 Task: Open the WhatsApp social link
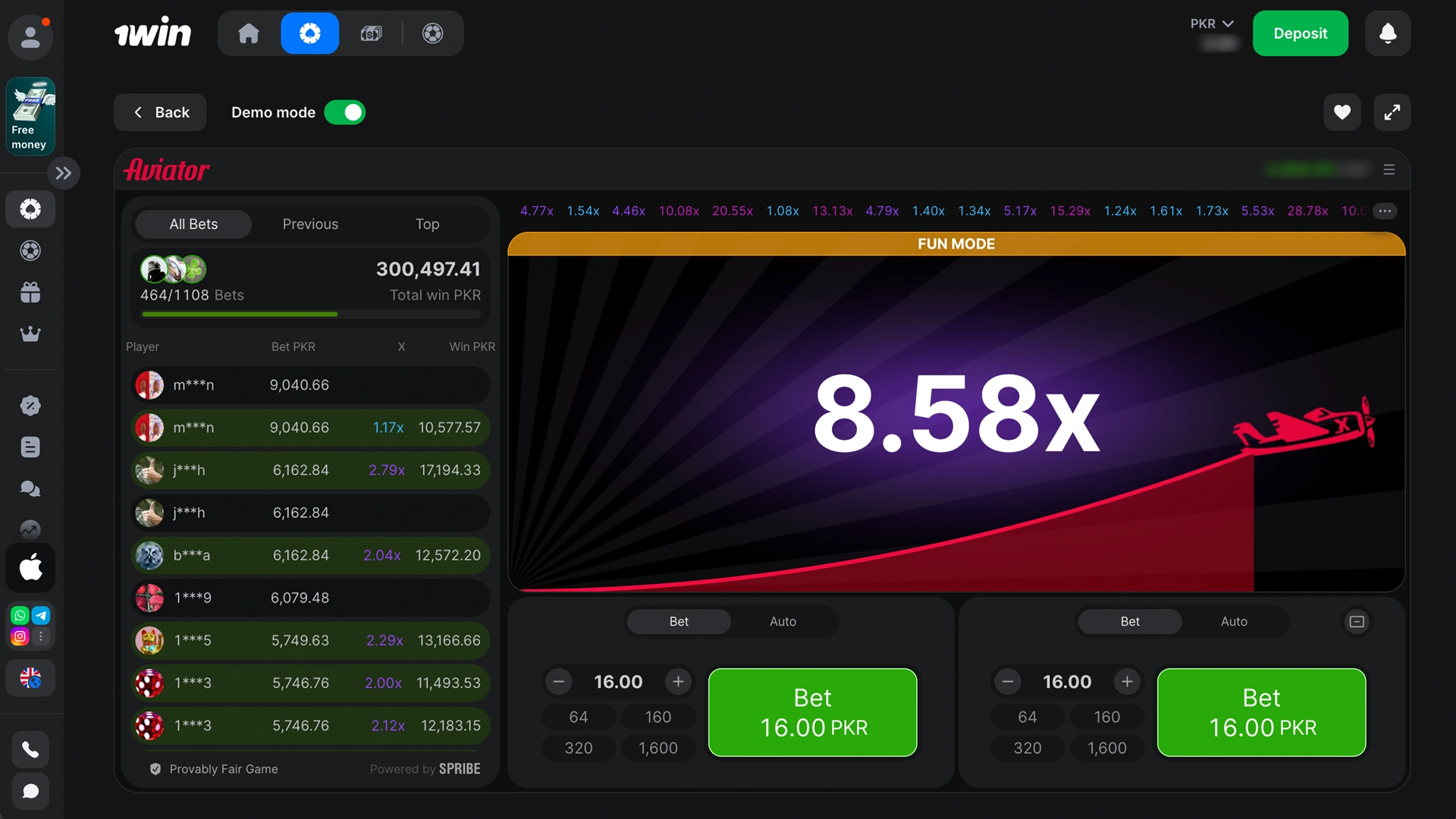click(x=20, y=616)
